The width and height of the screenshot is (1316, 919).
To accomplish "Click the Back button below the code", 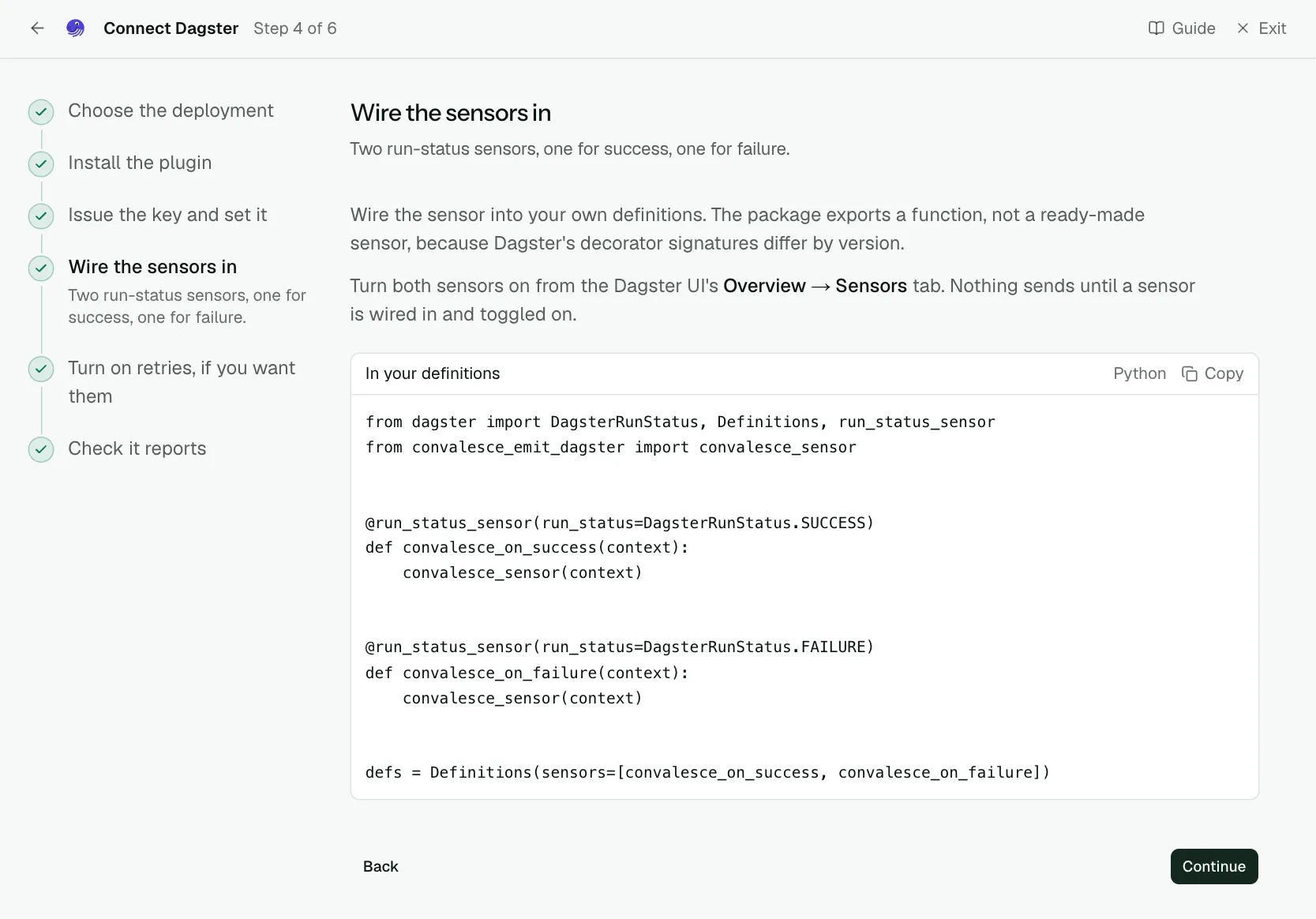I will [381, 866].
